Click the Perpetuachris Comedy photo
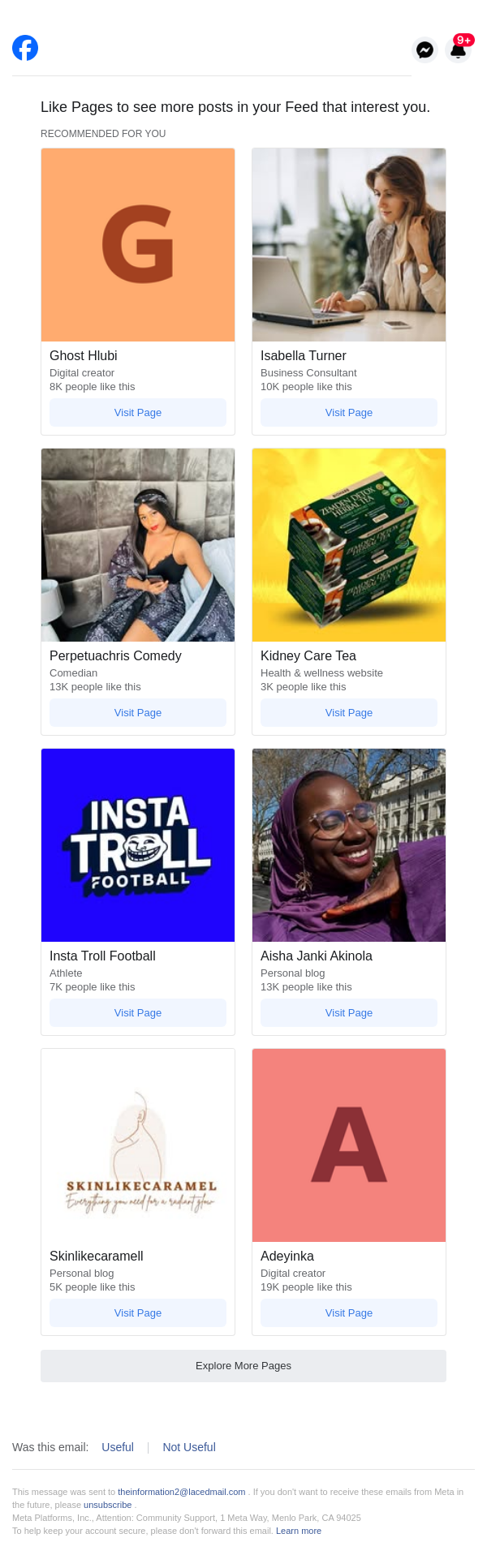Viewport: 487px width, 1568px height. coord(138,545)
